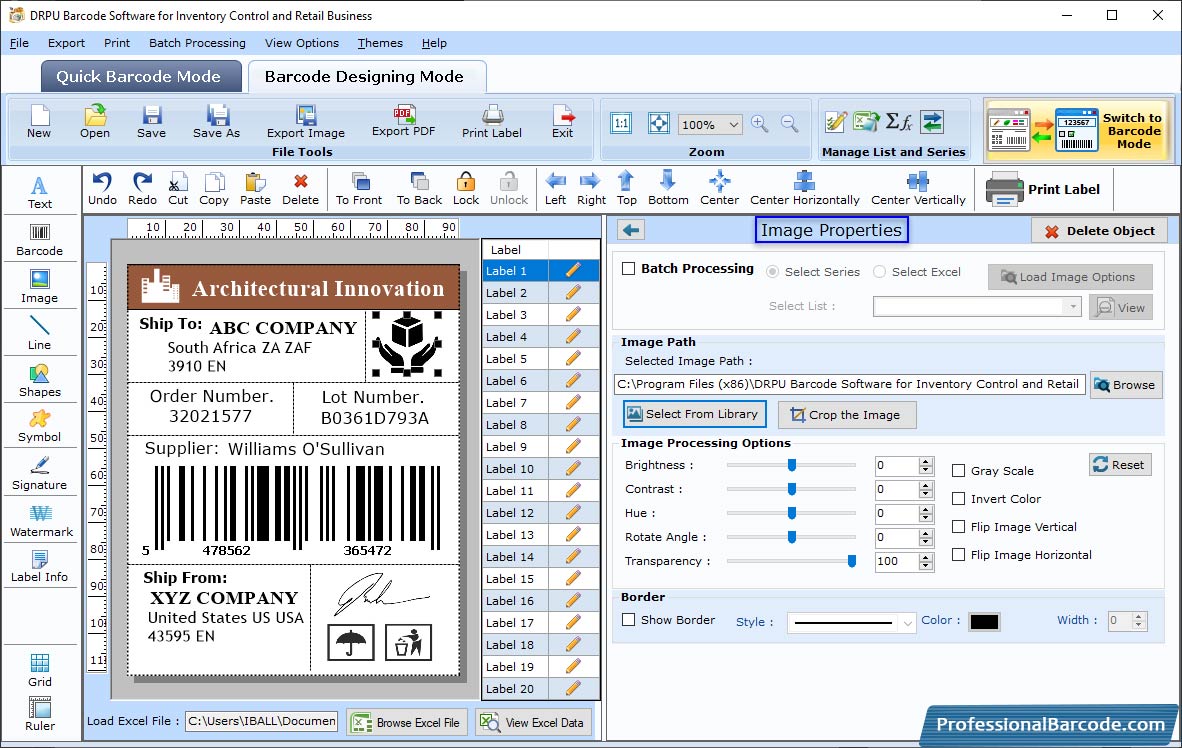Viewport: 1182px width, 748px height.
Task: Decrease the Transparency value stepper
Action: point(926,566)
